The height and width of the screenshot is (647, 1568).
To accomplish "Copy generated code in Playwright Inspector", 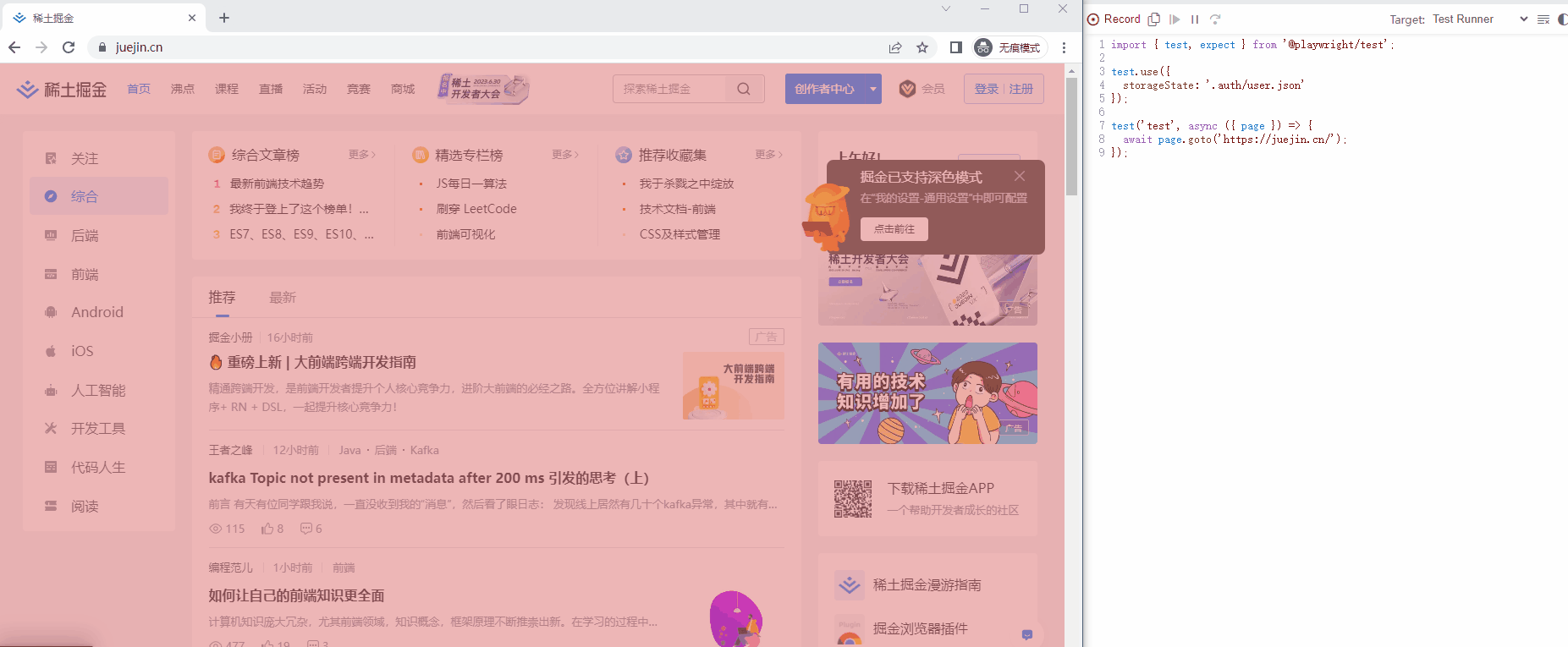I will click(1153, 19).
